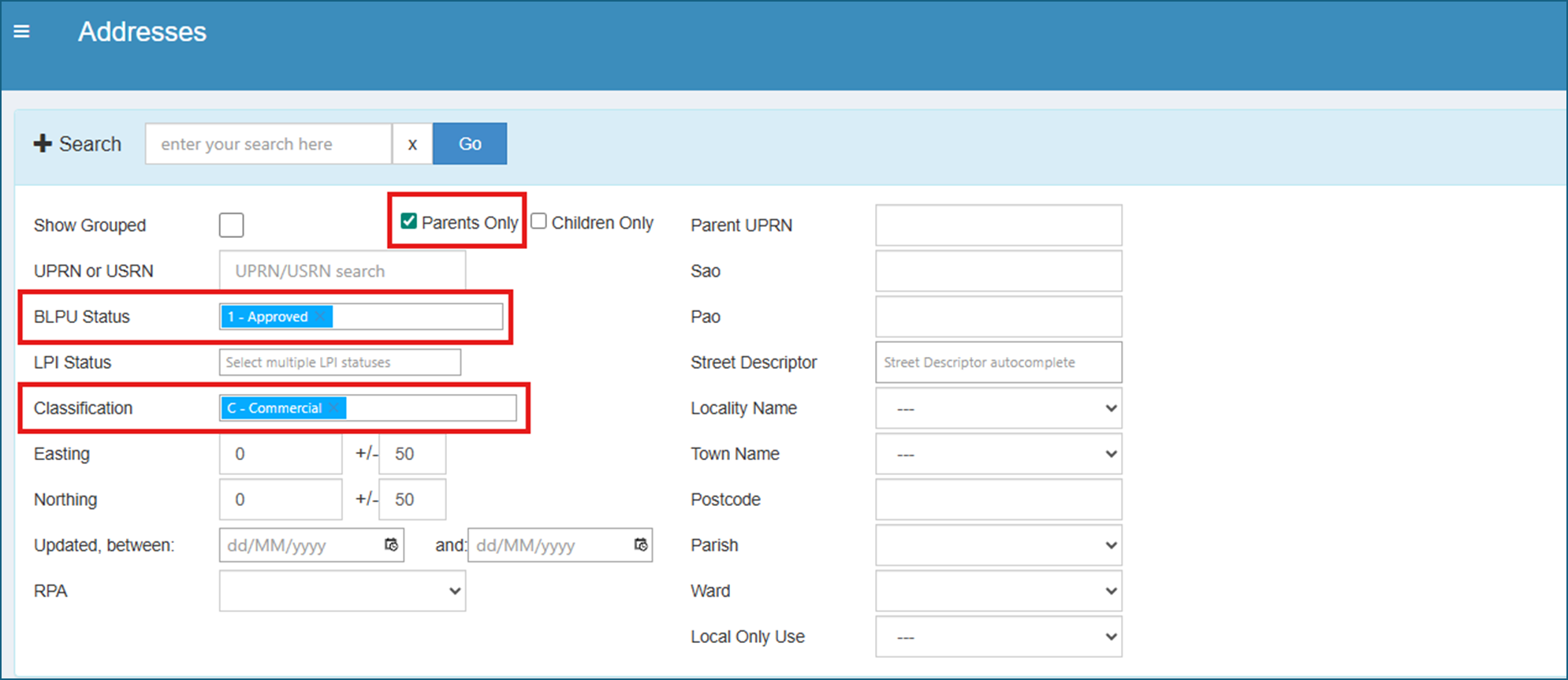This screenshot has width=1568, height=680.
Task: Expand the Parish dropdown
Action: 999,545
